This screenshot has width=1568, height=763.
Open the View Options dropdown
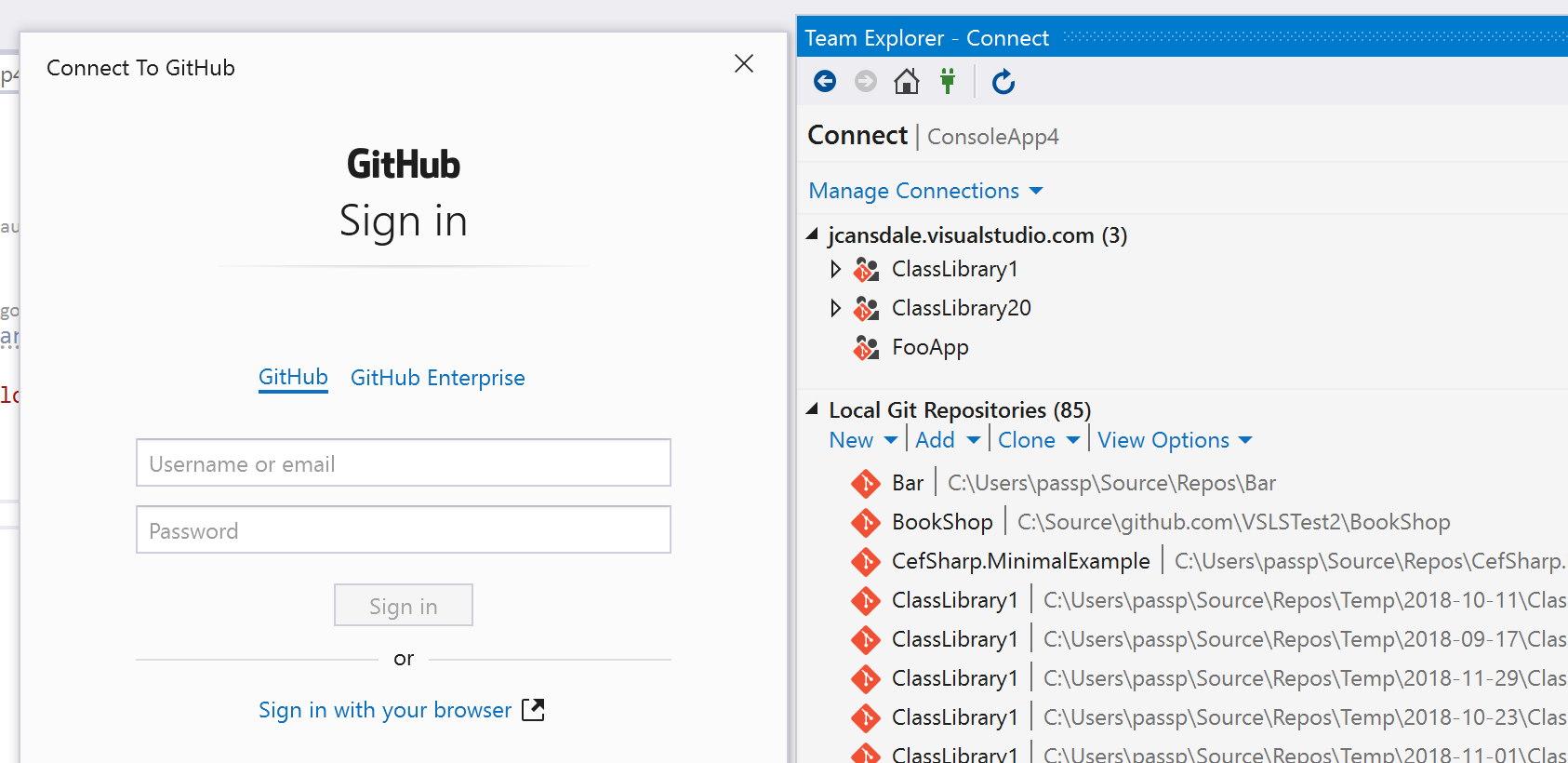coord(1175,440)
